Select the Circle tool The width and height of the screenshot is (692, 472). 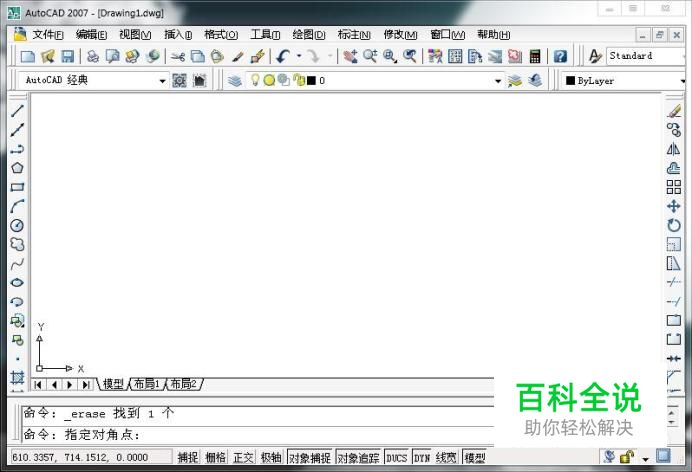point(17,225)
